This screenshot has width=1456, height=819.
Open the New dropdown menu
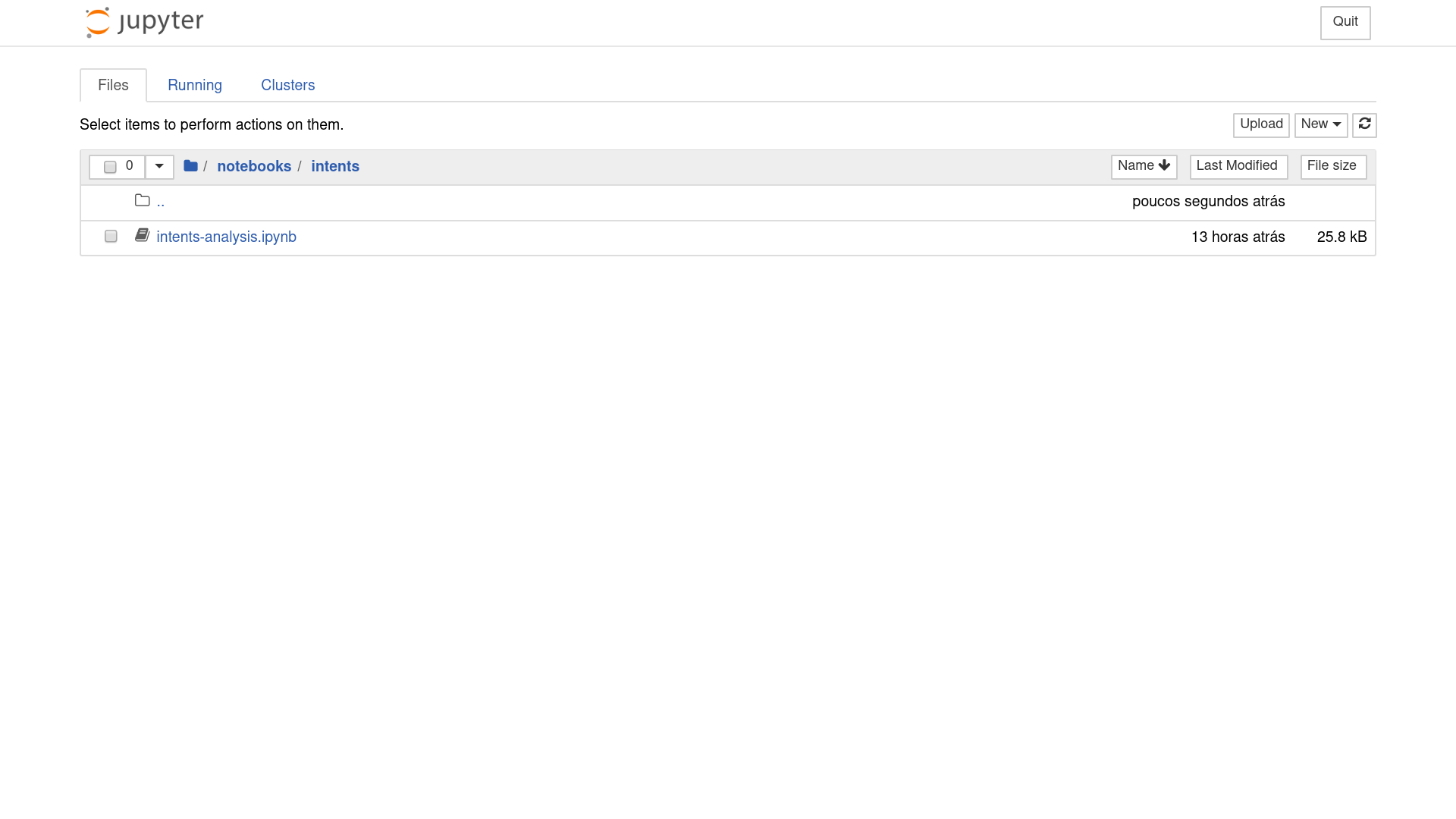(1320, 124)
